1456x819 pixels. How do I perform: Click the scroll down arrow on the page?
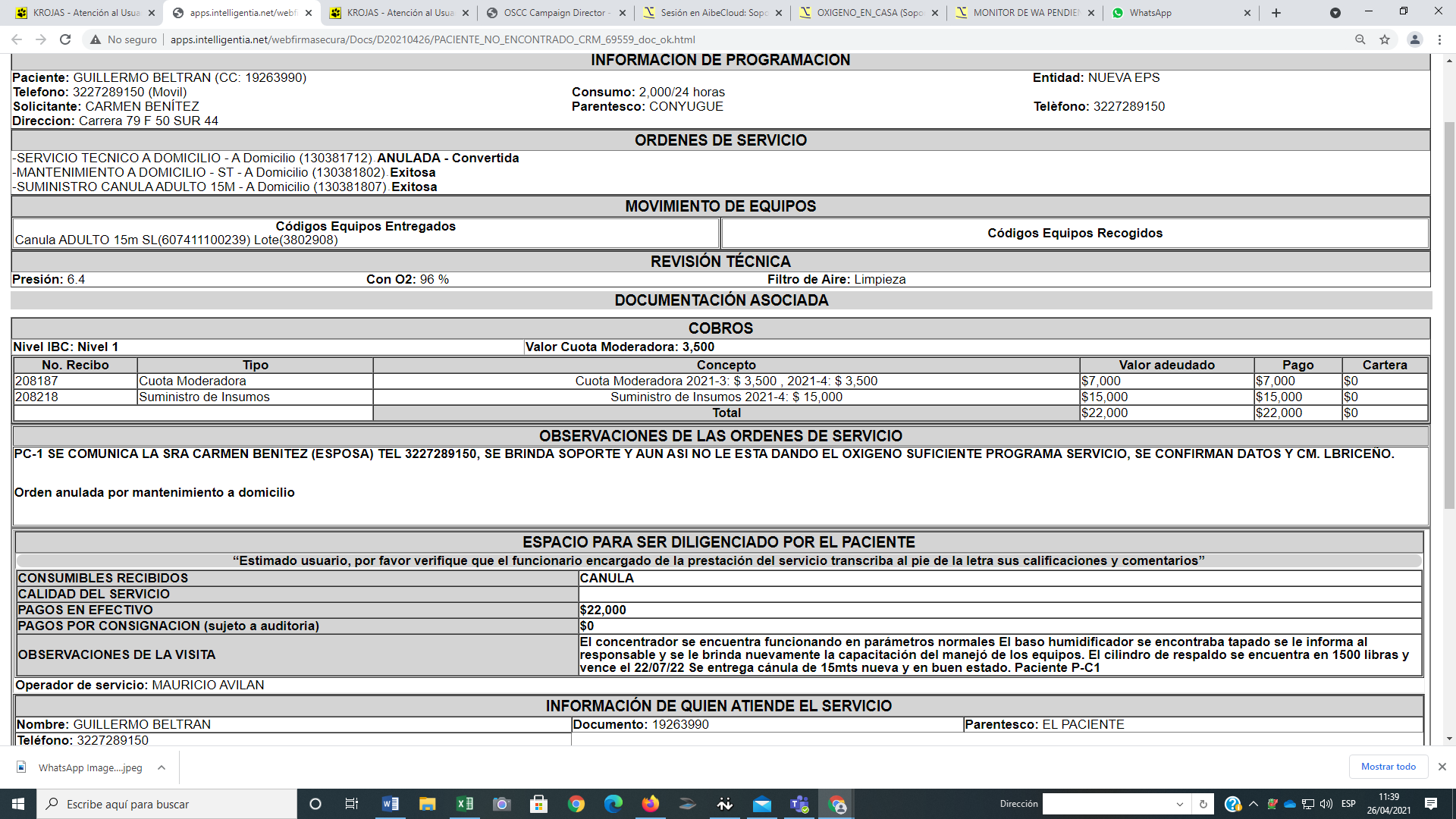pos(1449,738)
